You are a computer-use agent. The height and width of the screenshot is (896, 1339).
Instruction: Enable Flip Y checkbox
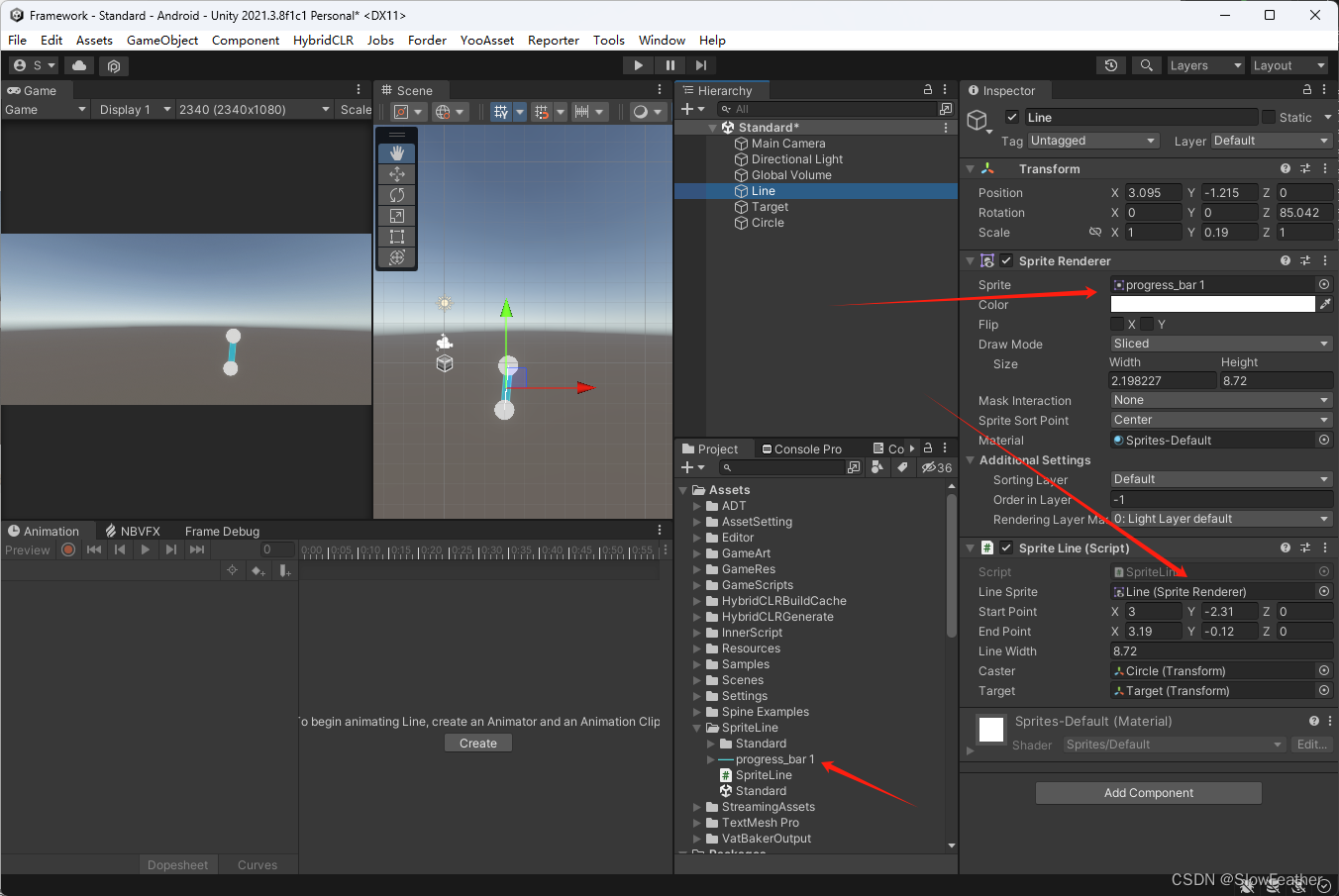point(1147,324)
